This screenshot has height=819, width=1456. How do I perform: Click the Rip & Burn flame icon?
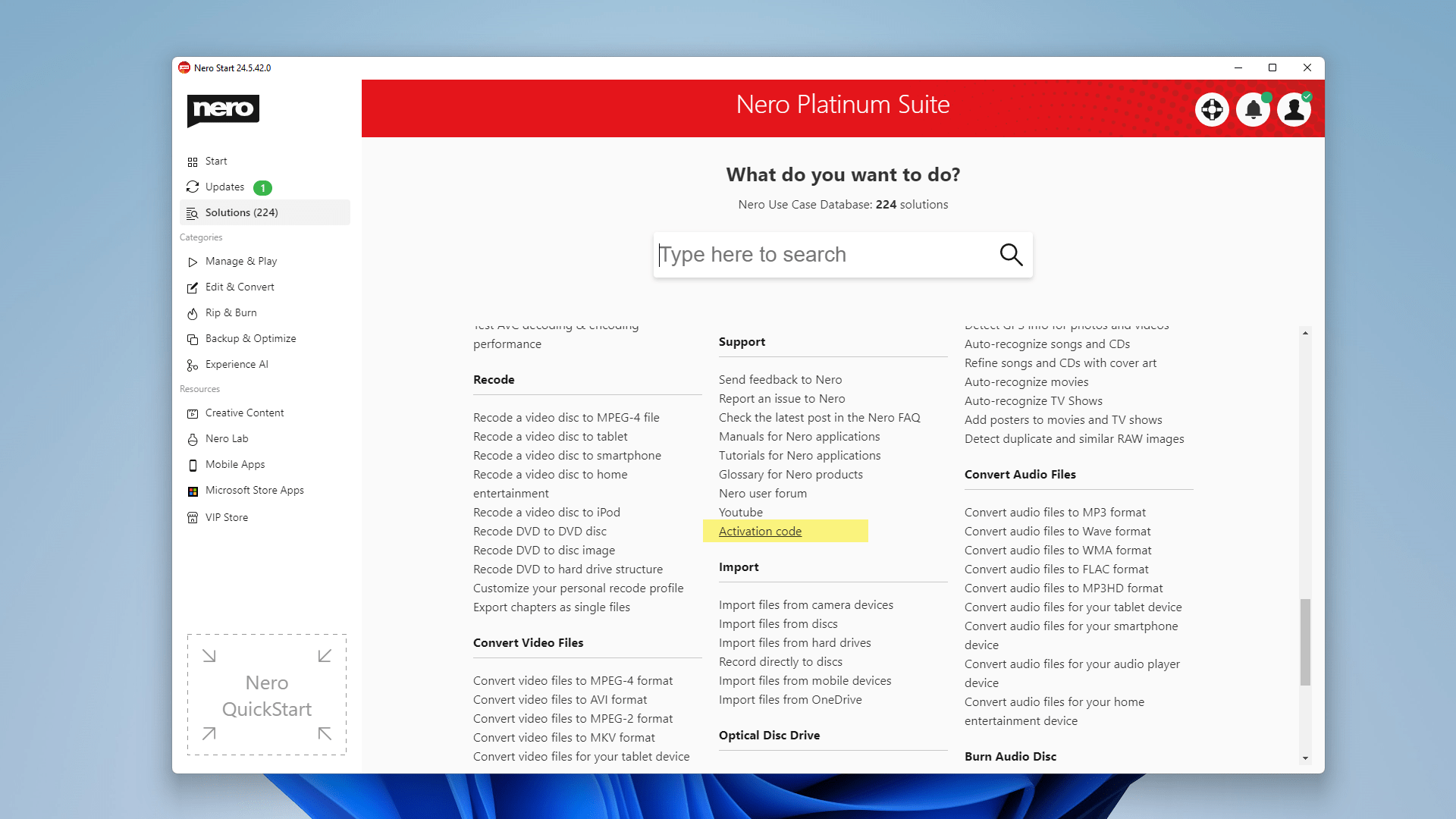click(x=193, y=313)
